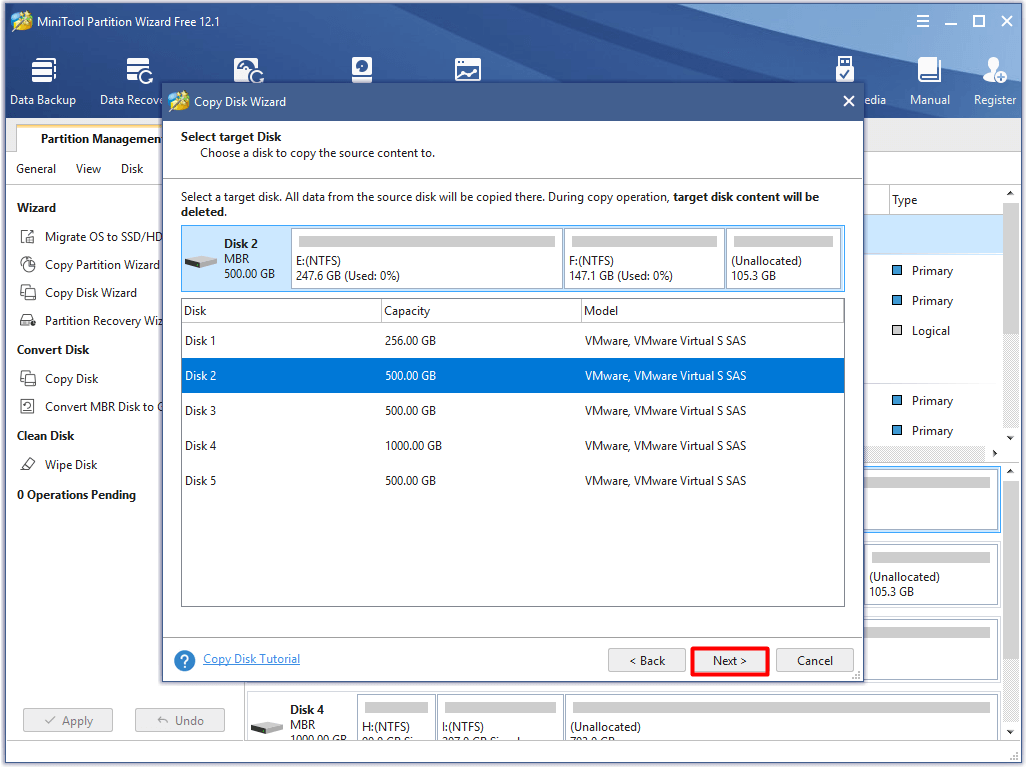Select Disk 3 row in target list
The image size is (1026, 767).
tap(513, 410)
